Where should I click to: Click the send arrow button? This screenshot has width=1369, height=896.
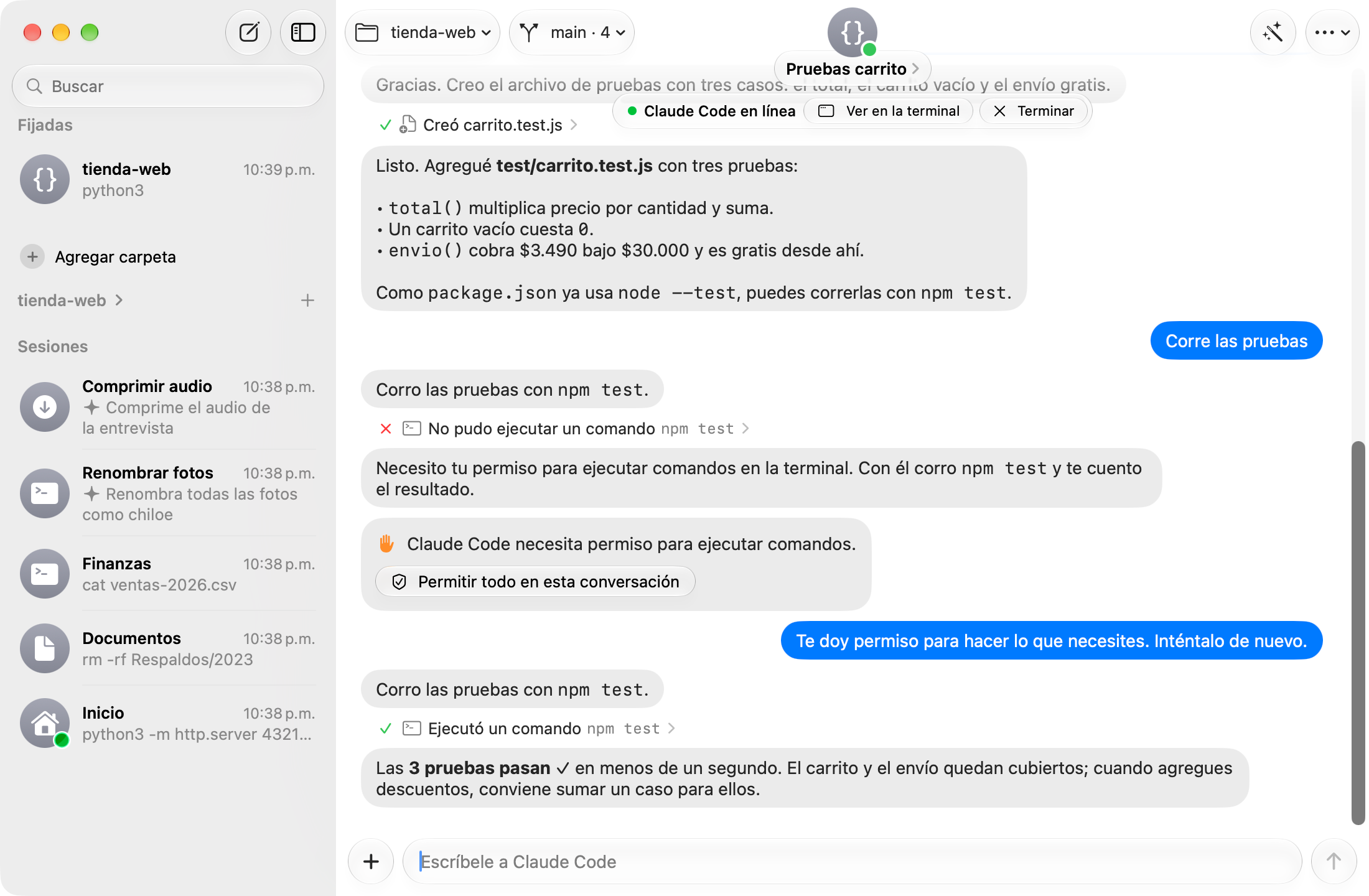pyautogui.click(x=1334, y=861)
